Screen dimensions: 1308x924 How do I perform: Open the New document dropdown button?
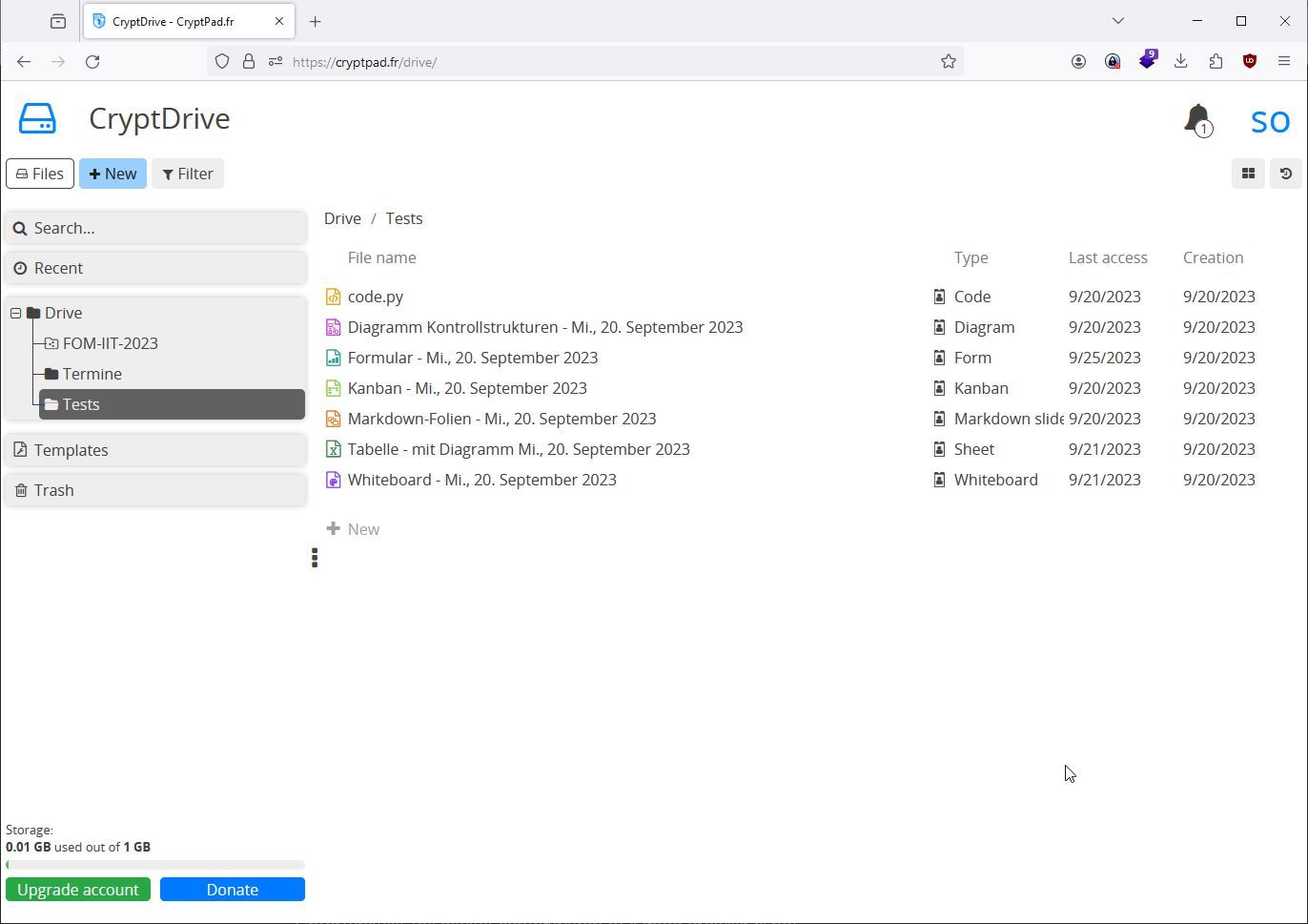(112, 174)
